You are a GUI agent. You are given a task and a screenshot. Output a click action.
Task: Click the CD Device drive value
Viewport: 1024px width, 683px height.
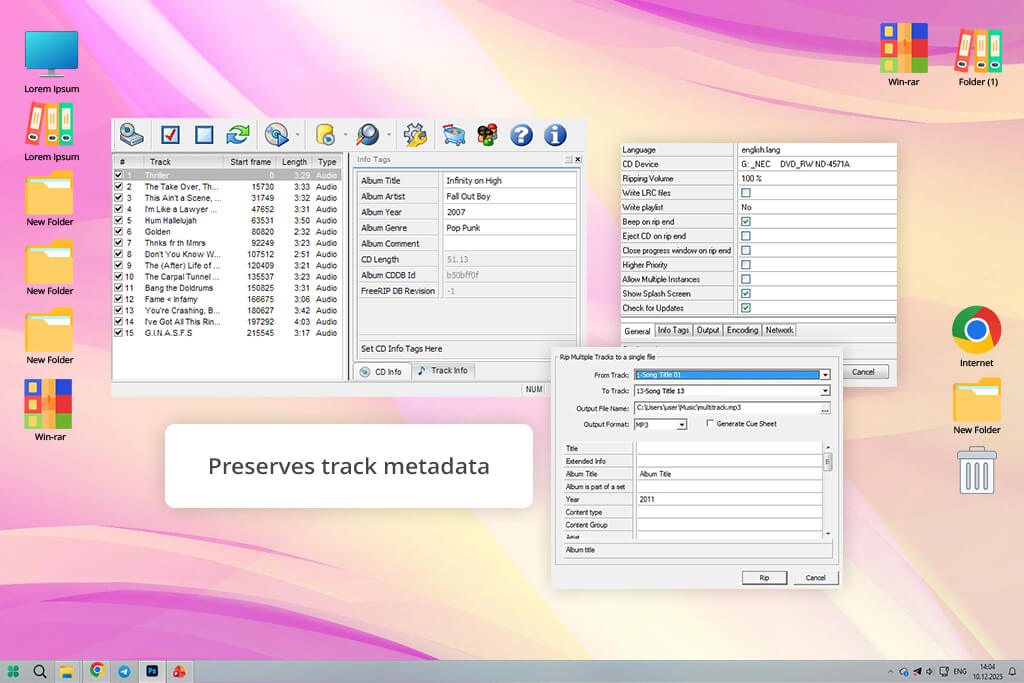[x=816, y=164]
